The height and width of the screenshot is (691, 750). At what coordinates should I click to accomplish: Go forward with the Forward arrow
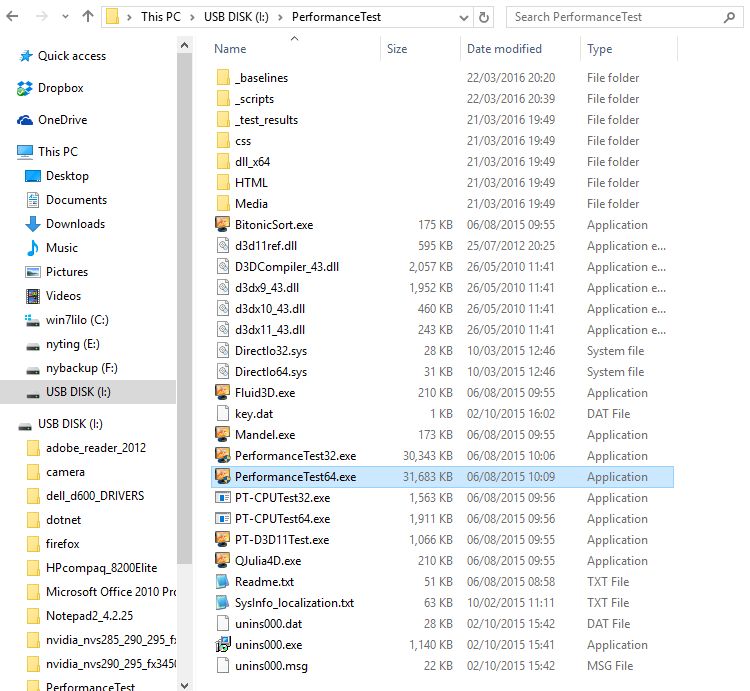point(42,17)
